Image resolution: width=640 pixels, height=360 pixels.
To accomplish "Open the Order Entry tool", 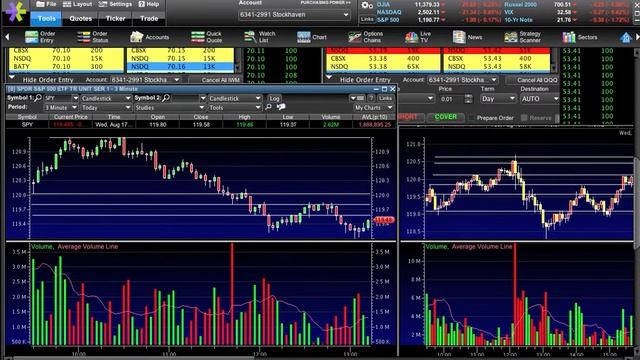I will pyautogui.click(x=40, y=37).
